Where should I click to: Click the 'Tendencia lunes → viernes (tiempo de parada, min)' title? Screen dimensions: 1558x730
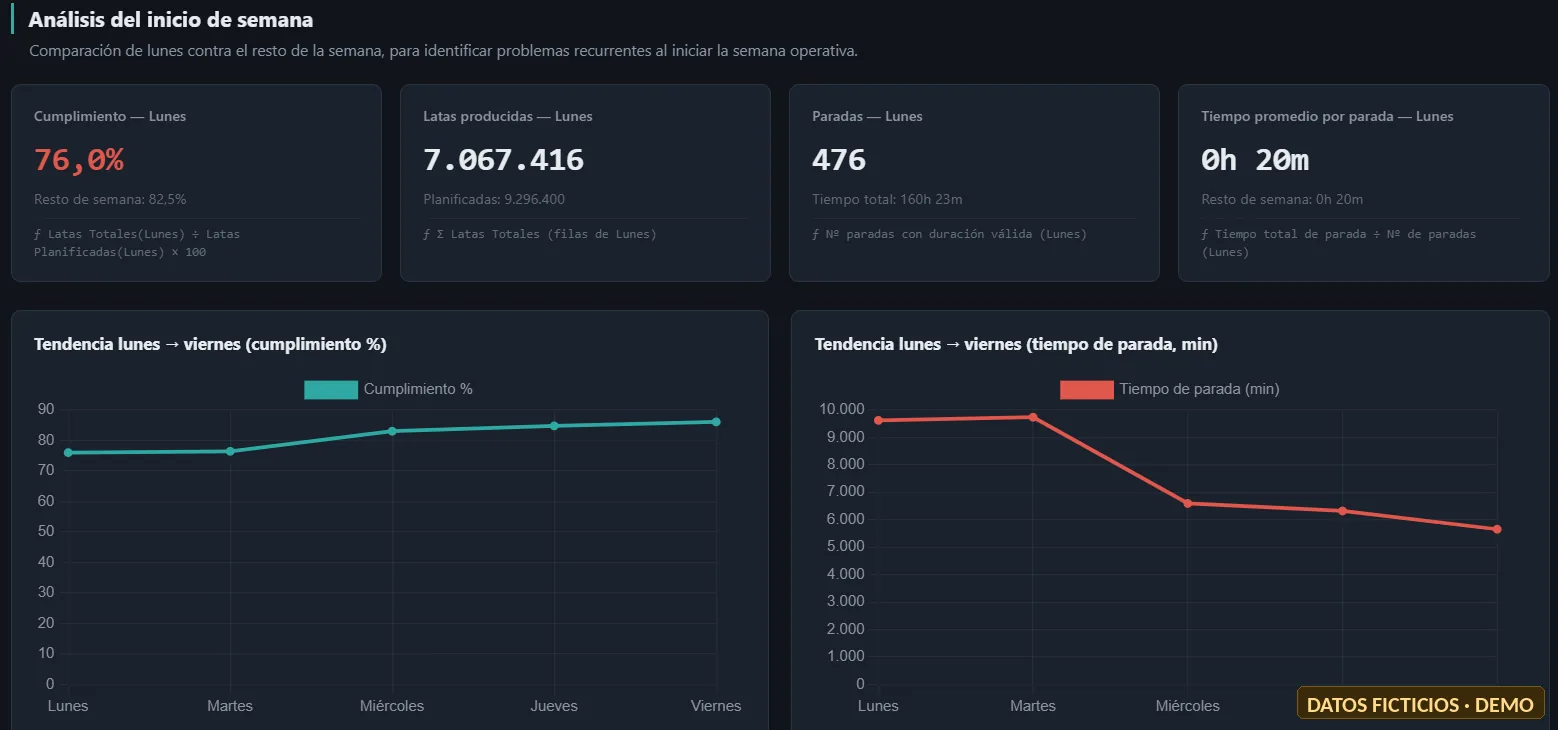click(x=1016, y=344)
